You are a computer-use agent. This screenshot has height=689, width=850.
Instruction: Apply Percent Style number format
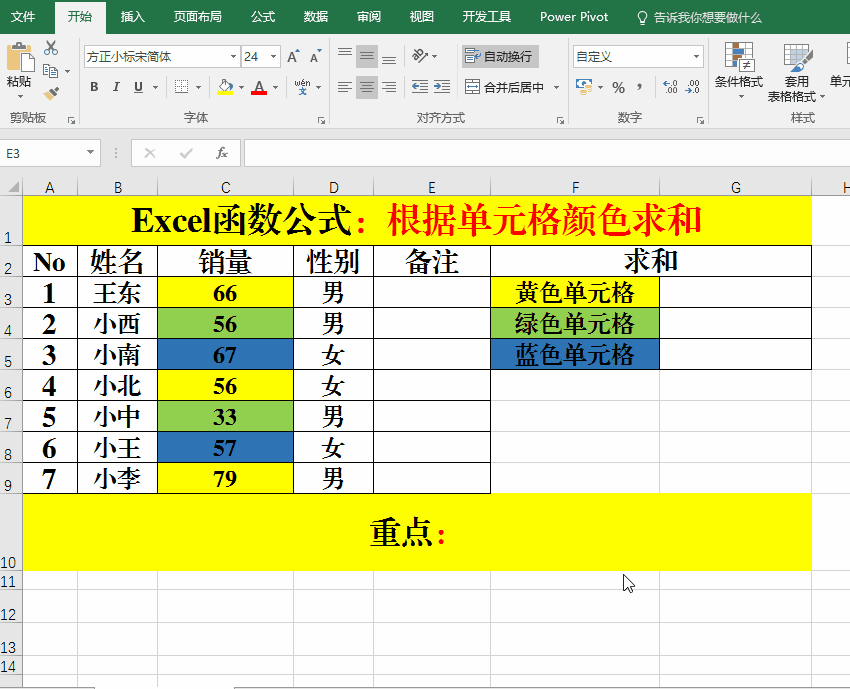point(618,87)
